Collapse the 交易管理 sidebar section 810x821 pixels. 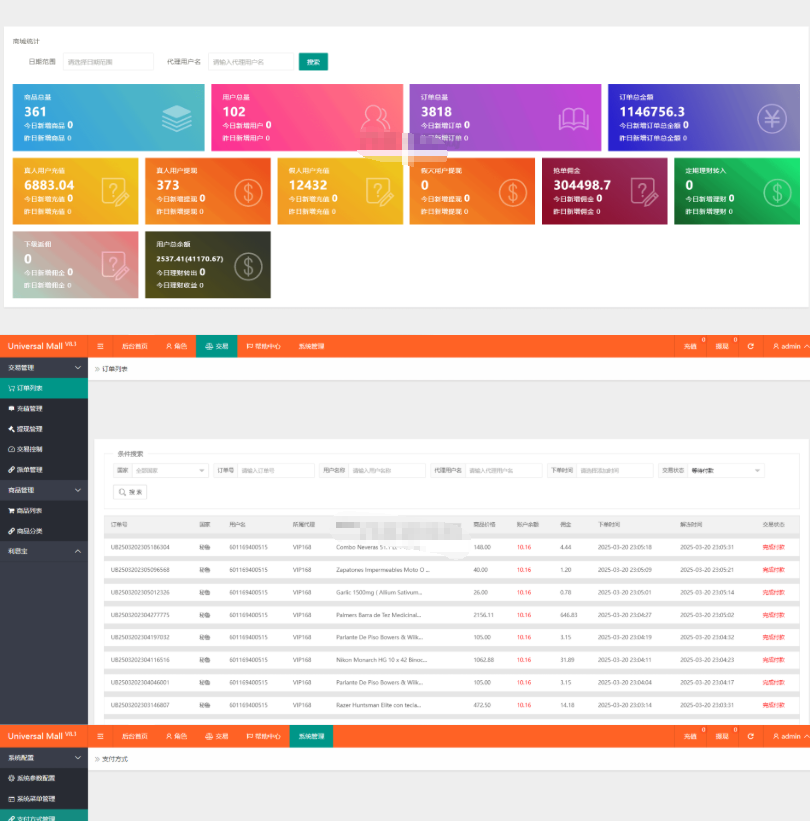point(78,367)
